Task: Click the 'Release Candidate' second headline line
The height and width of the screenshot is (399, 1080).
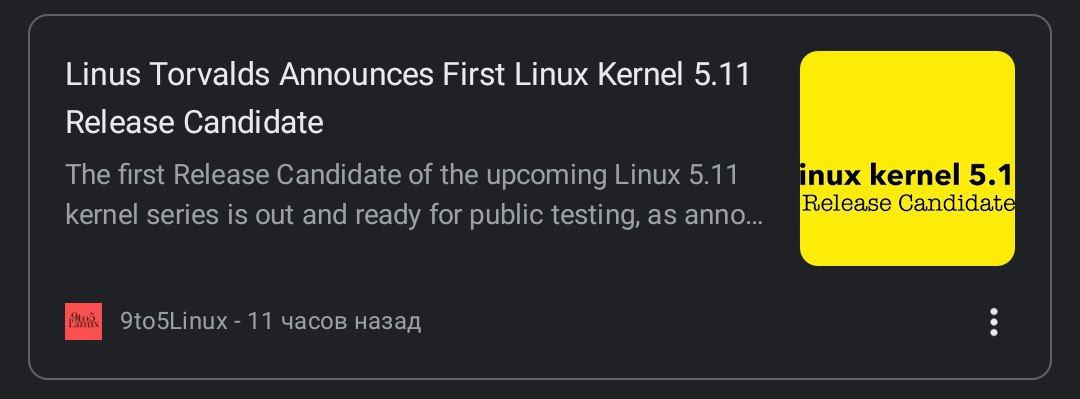Action: (194, 123)
